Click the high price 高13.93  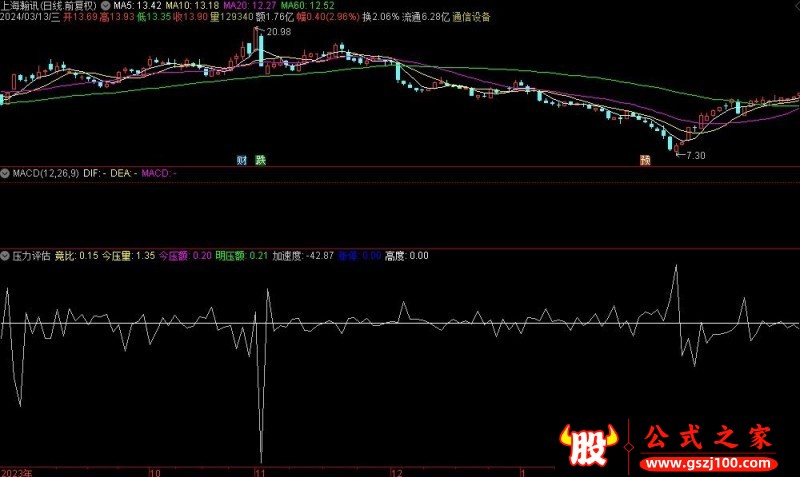click(117, 17)
